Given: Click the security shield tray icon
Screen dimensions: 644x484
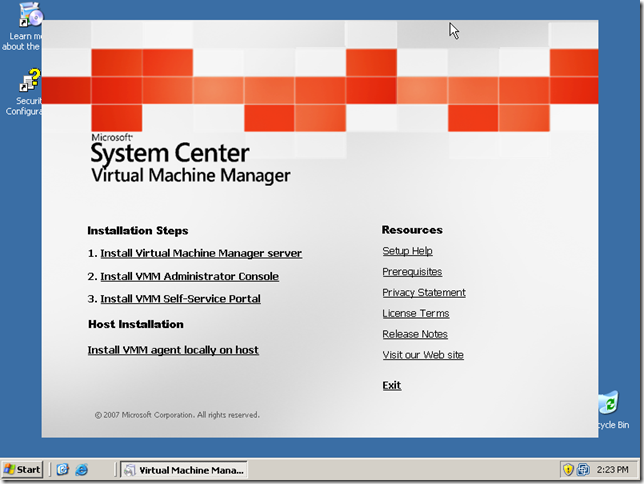Looking at the screenshot, I should (x=568, y=469).
